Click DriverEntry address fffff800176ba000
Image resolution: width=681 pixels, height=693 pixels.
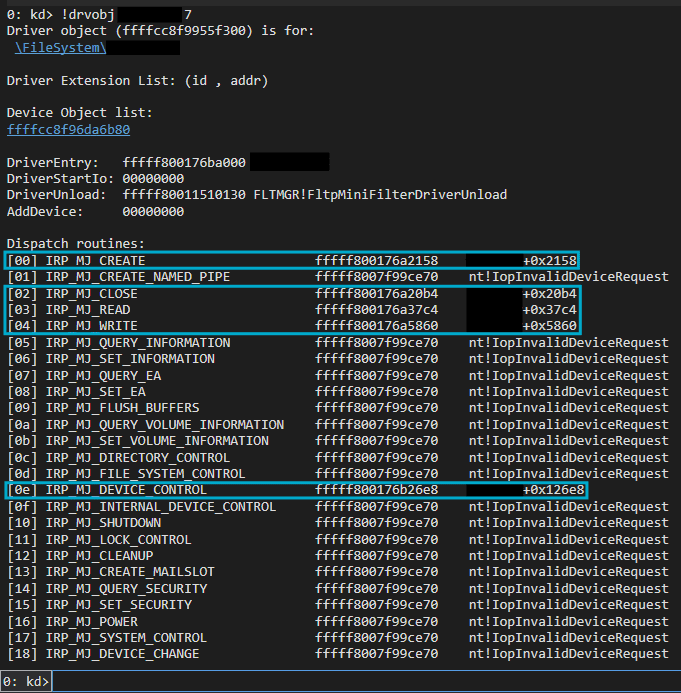184,163
